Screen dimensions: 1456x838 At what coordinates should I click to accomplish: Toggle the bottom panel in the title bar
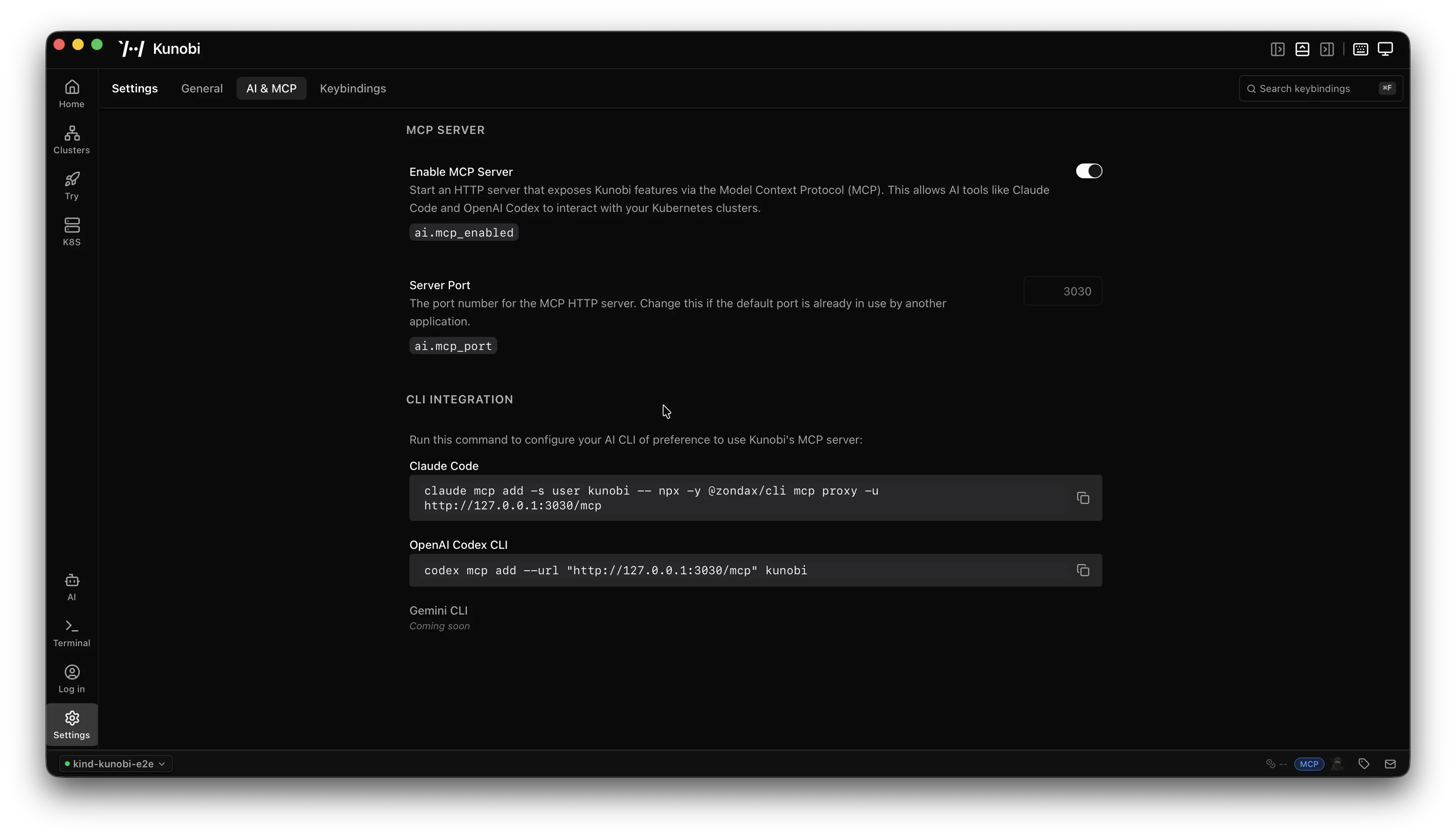pos(1301,49)
